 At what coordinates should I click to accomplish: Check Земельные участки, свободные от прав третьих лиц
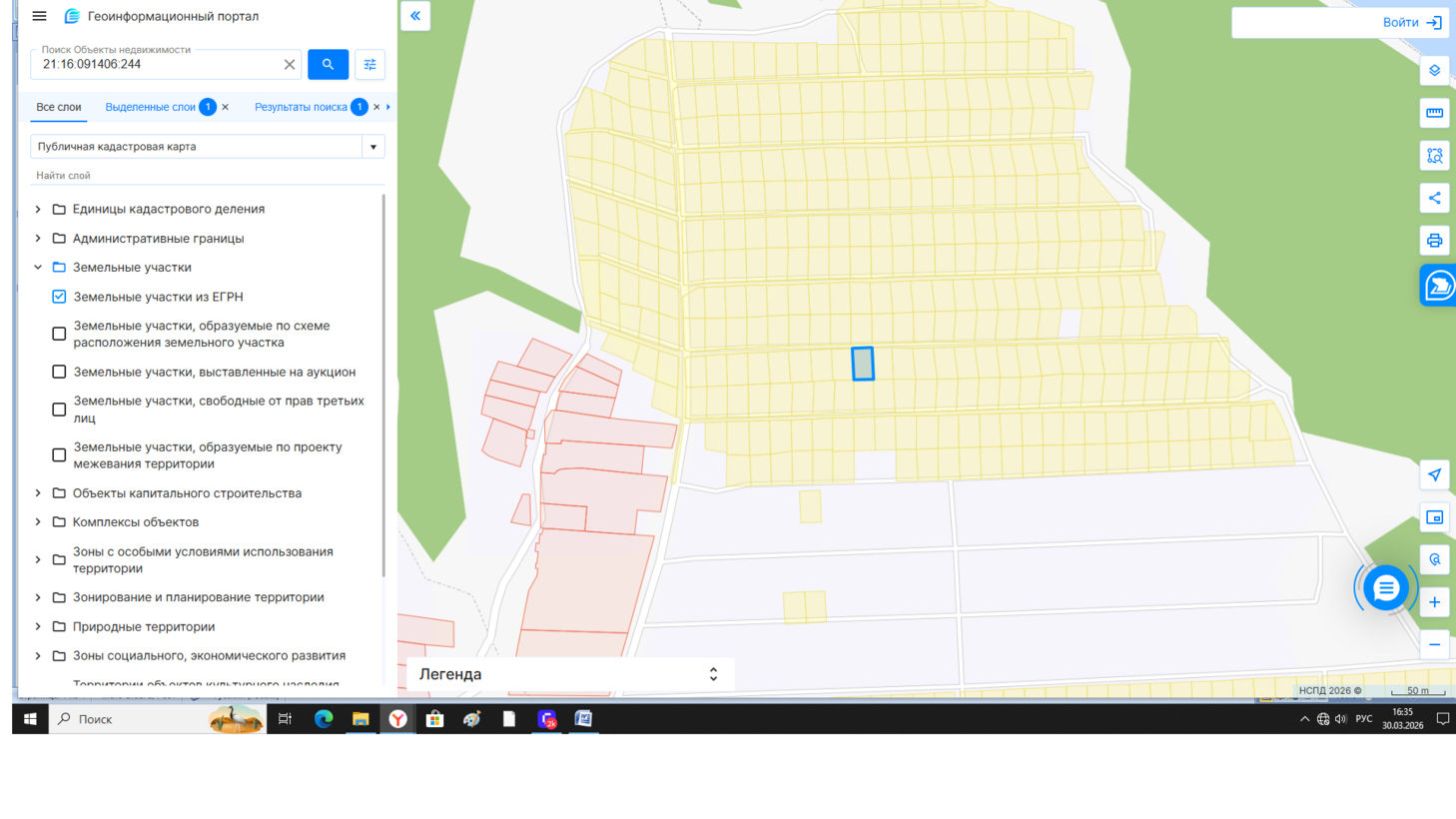[x=59, y=409]
